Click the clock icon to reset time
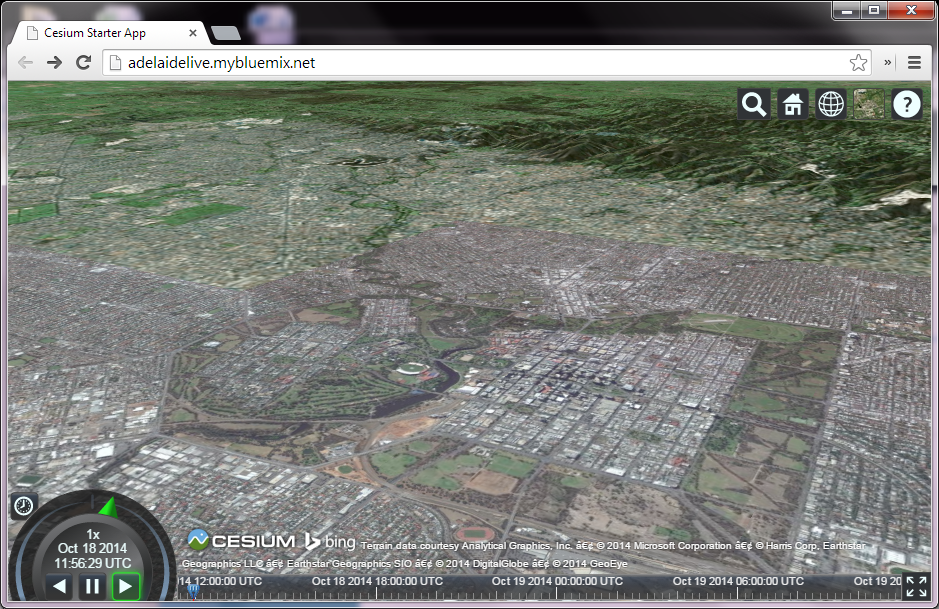This screenshot has width=939, height=609. (24, 506)
